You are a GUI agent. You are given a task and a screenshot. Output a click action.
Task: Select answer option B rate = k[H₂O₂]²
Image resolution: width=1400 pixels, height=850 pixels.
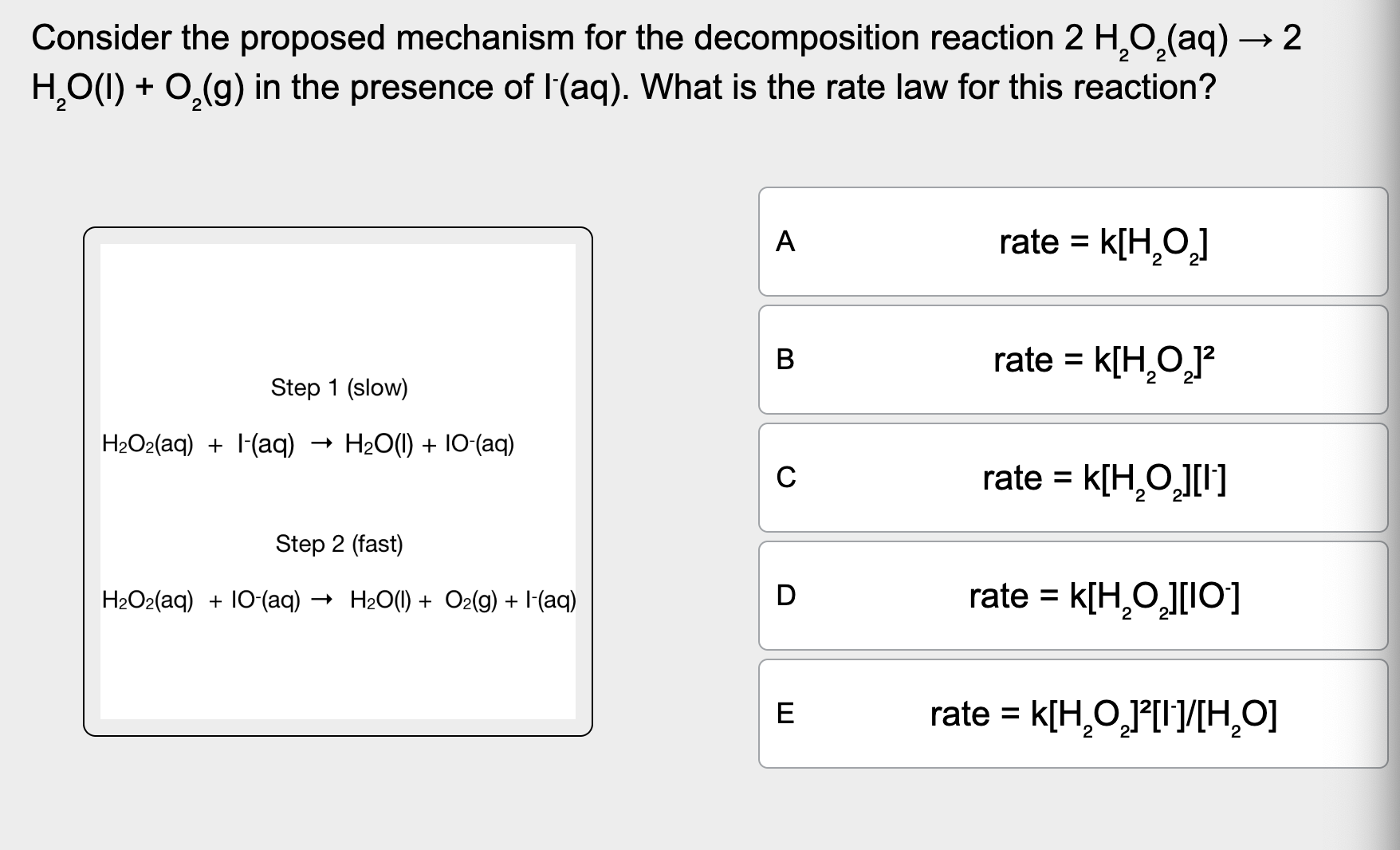1072,360
